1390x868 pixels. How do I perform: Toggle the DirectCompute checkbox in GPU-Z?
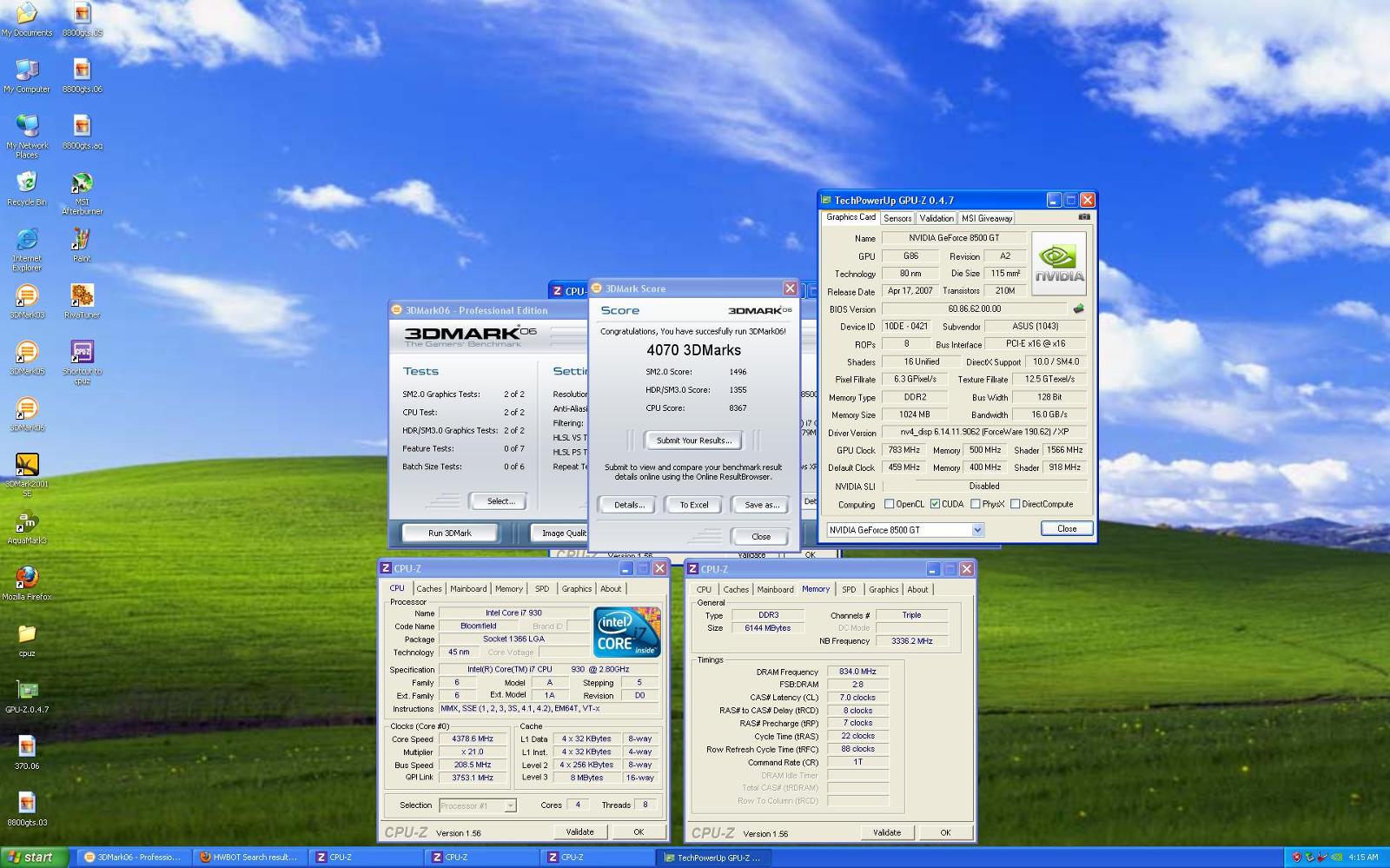pyautogui.click(x=1015, y=504)
